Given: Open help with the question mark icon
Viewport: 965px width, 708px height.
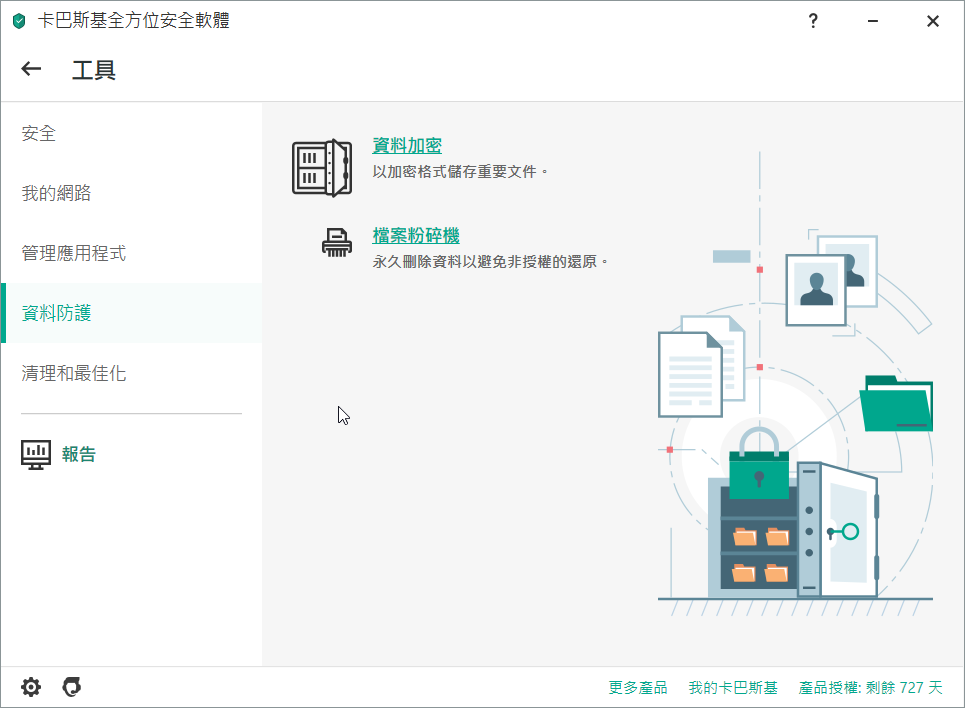Looking at the screenshot, I should (x=814, y=21).
